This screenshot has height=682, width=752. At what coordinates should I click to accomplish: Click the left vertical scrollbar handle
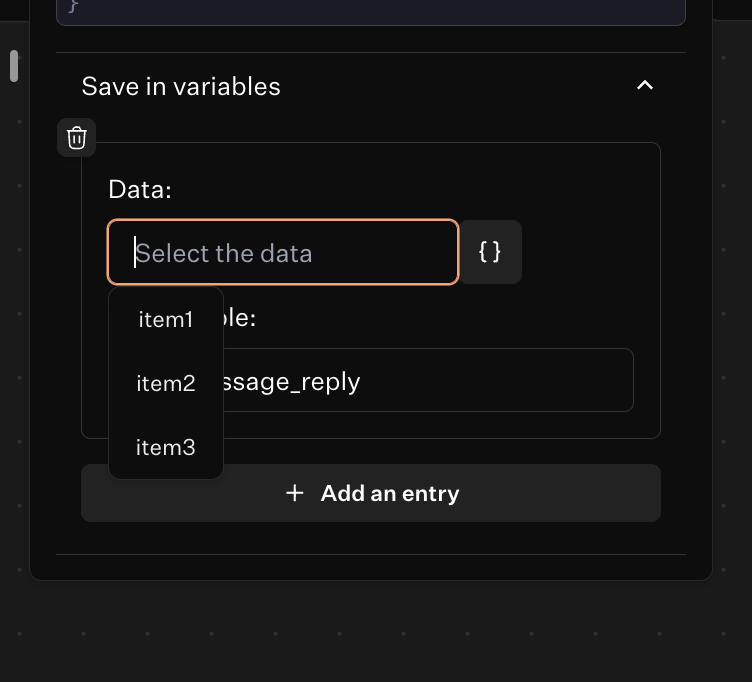pos(14,66)
